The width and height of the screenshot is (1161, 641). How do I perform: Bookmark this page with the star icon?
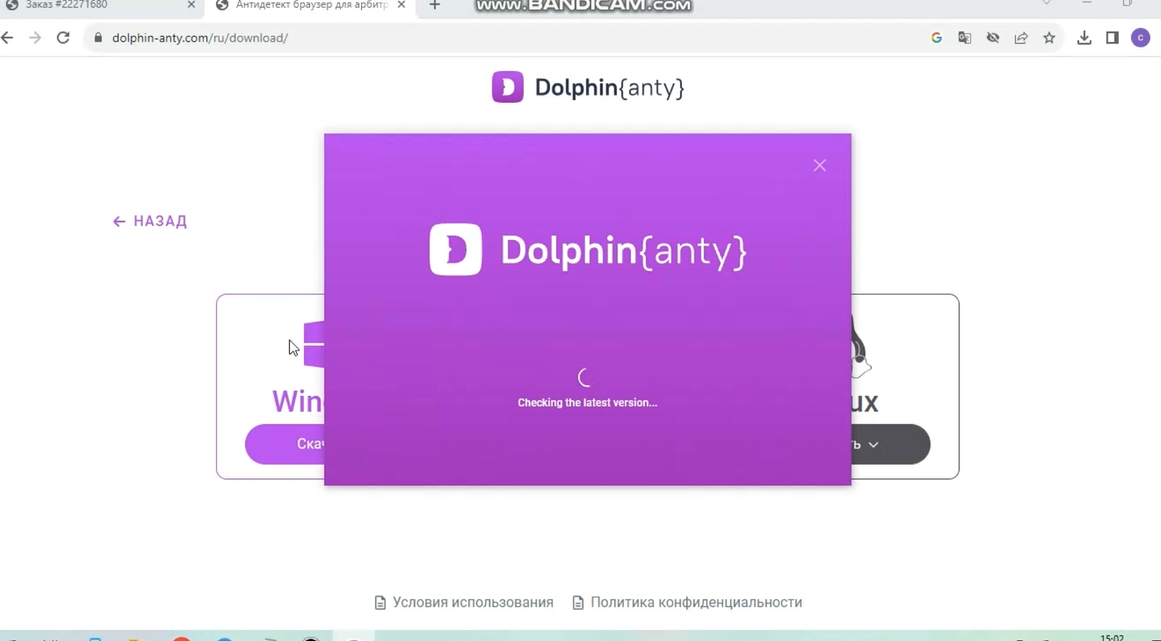click(x=1049, y=38)
